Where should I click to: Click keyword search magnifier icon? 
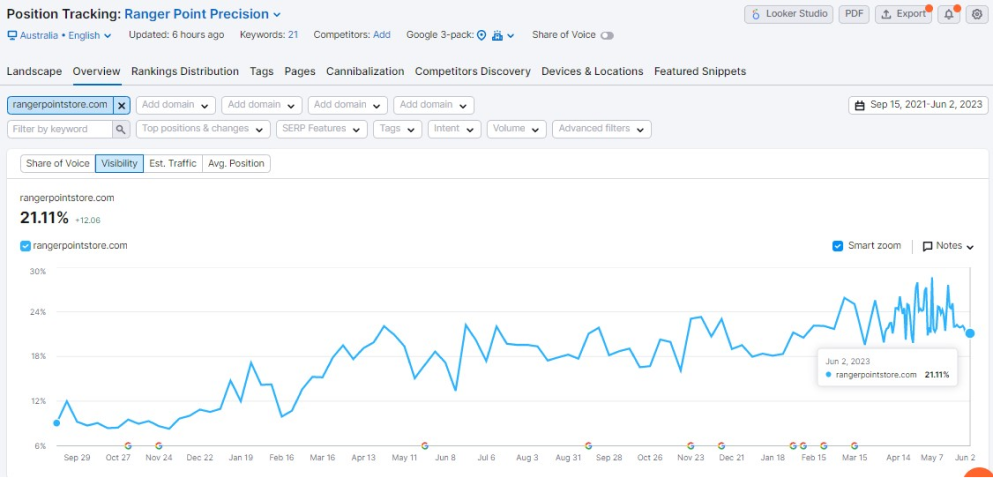(120, 129)
